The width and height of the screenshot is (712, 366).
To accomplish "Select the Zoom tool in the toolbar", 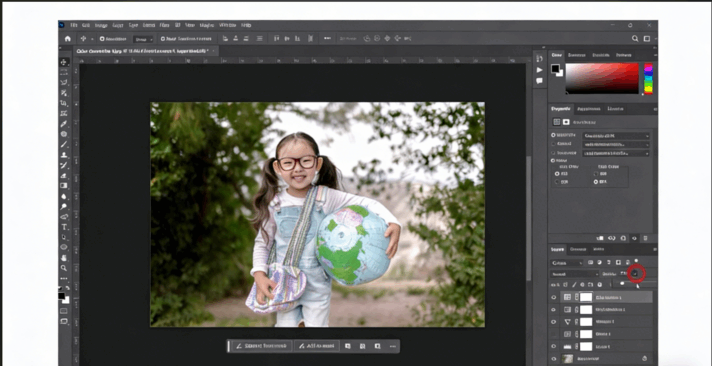I will click(x=64, y=268).
